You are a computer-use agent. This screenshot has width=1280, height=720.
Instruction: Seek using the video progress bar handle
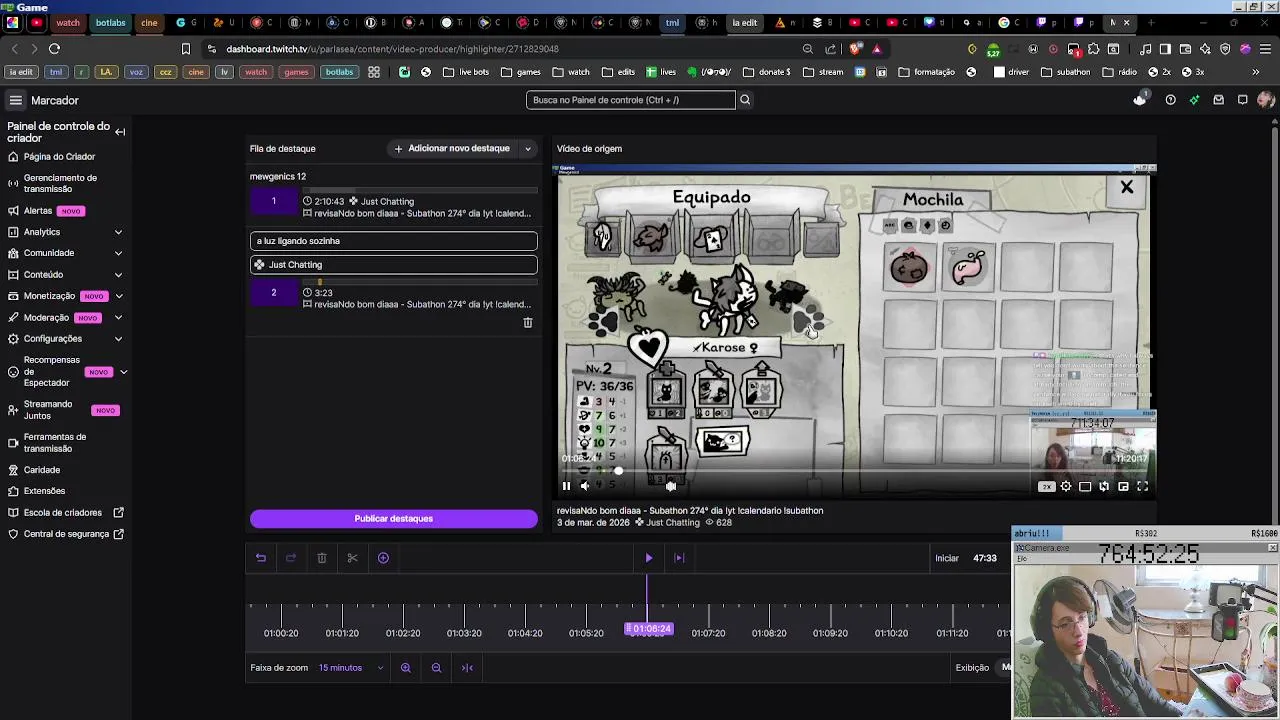(618, 471)
